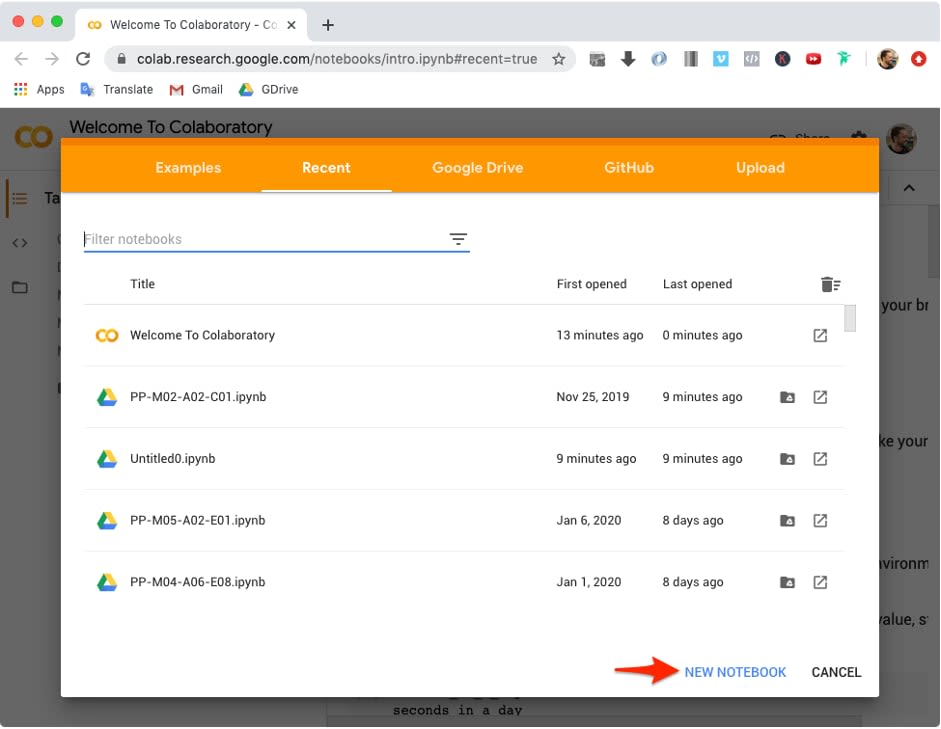This screenshot has width=941, height=729.
Task: Show PP-M02-A02-C01.ipynb in Drive folder icon
Action: (x=787, y=397)
